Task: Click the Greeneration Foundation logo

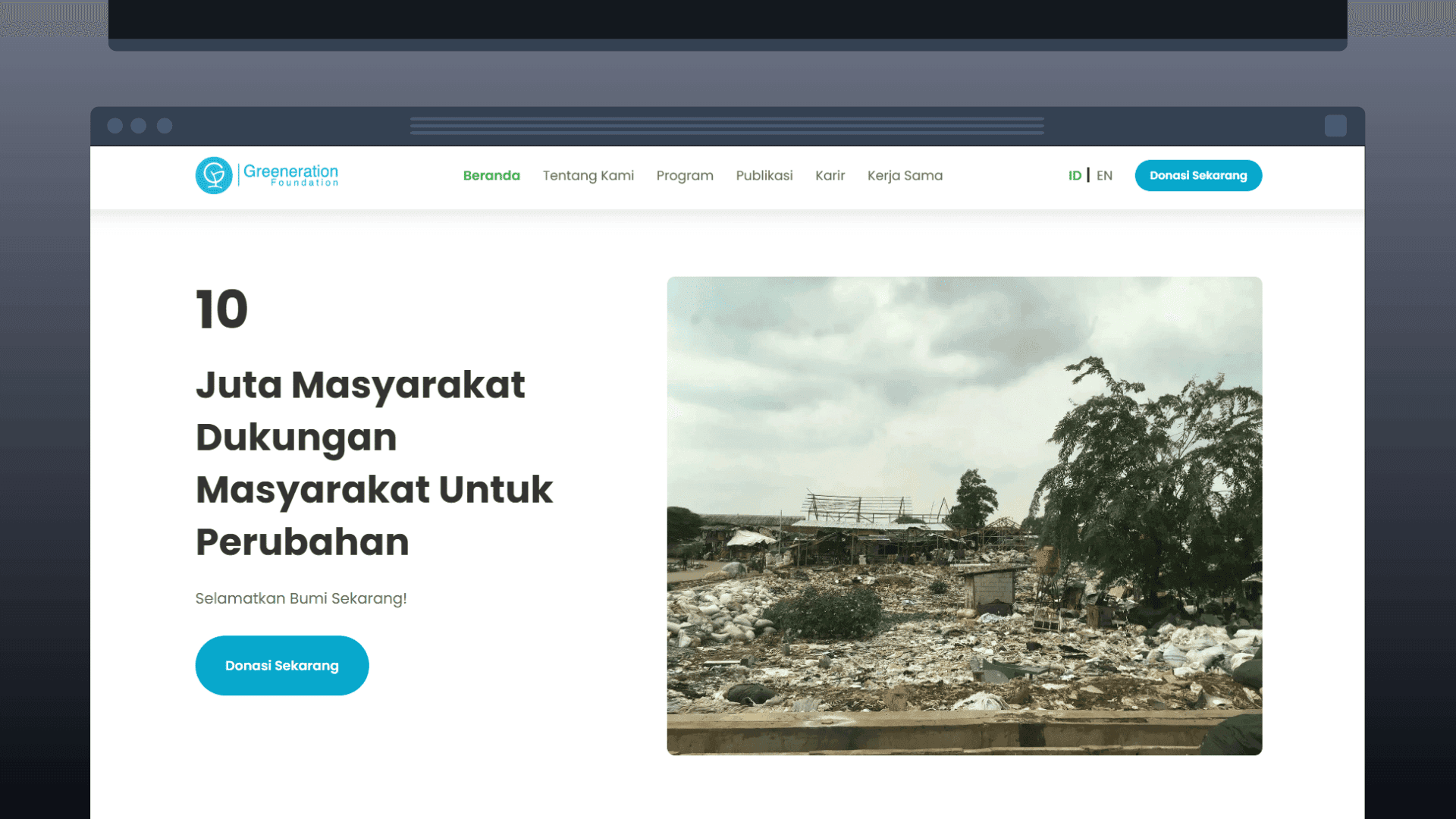Action: pyautogui.click(x=266, y=175)
